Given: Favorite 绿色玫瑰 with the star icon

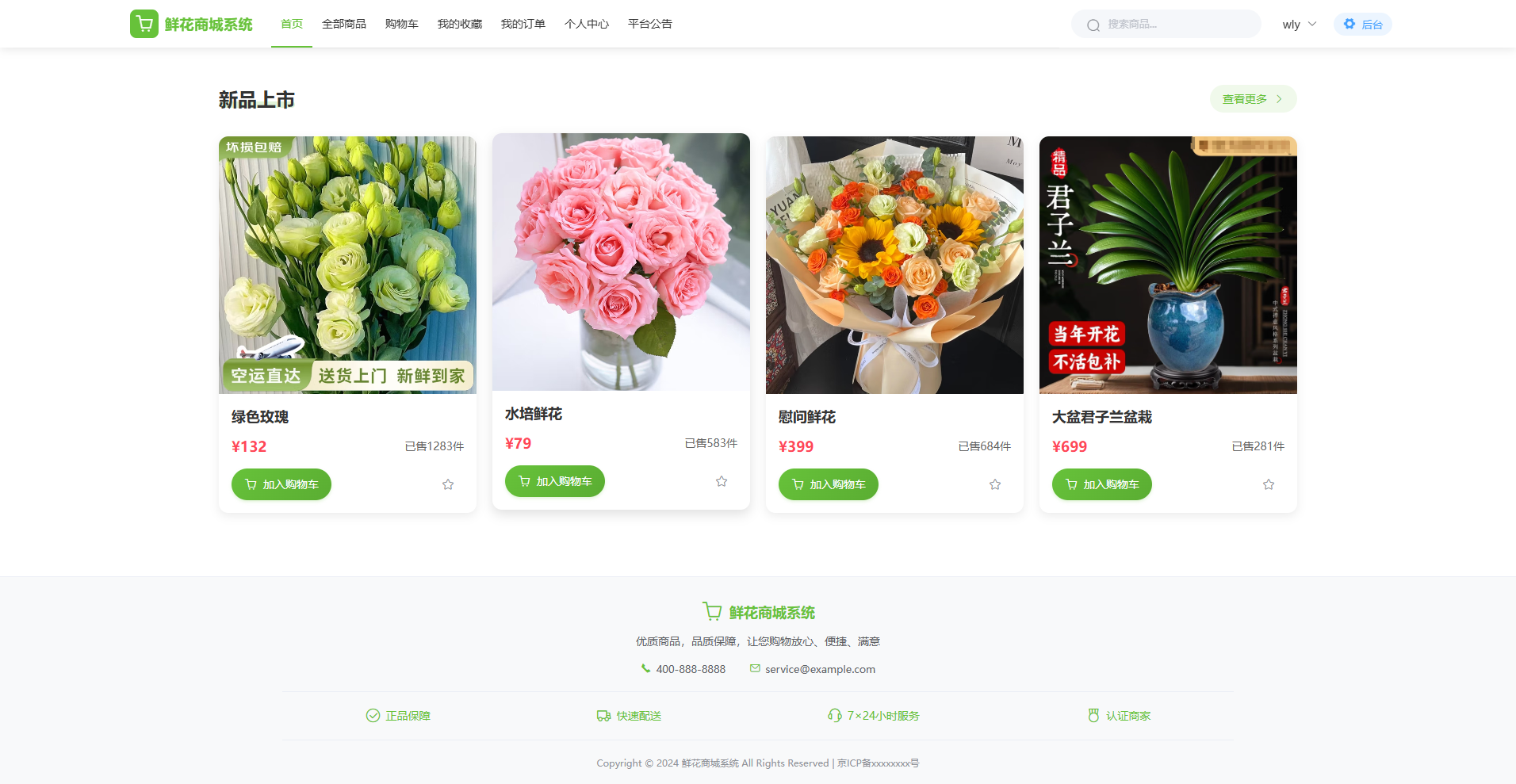Looking at the screenshot, I should coord(448,484).
